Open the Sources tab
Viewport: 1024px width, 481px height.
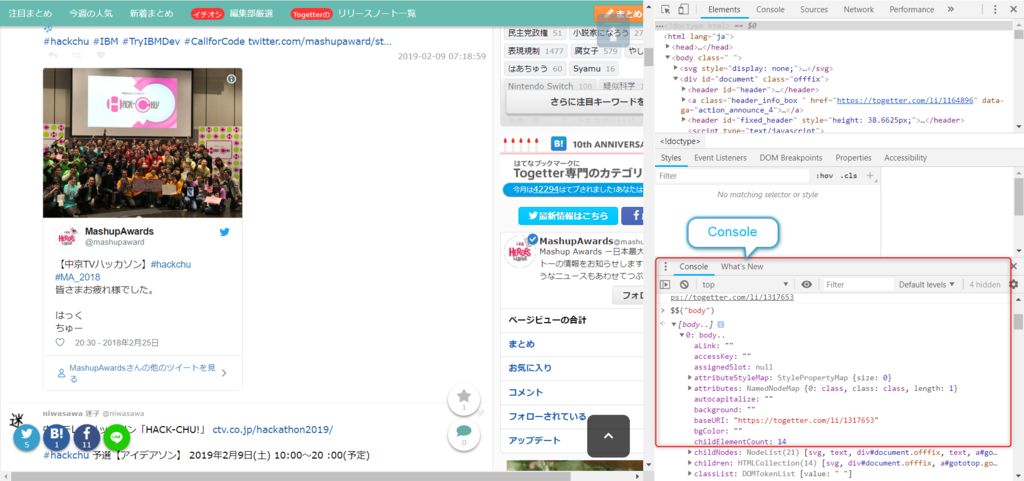[x=814, y=10]
